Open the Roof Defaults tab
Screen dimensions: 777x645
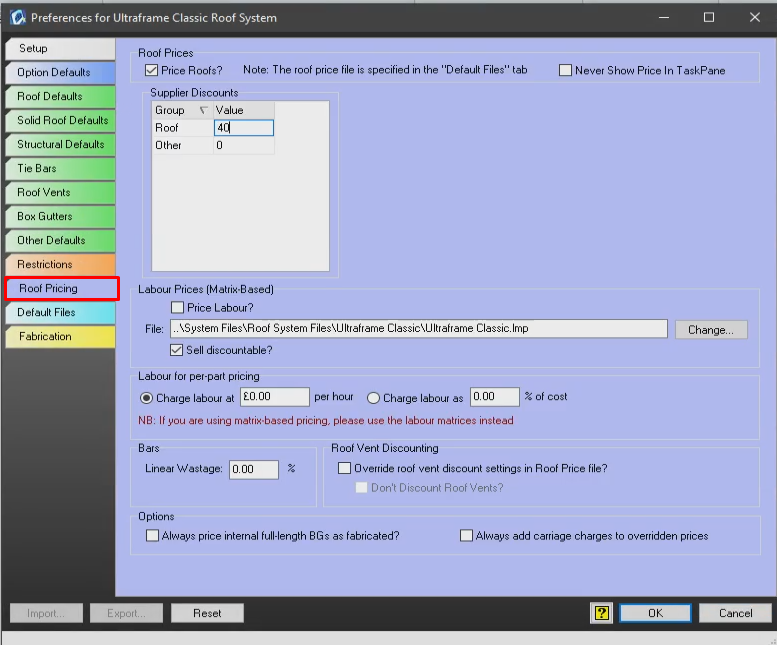[60, 96]
